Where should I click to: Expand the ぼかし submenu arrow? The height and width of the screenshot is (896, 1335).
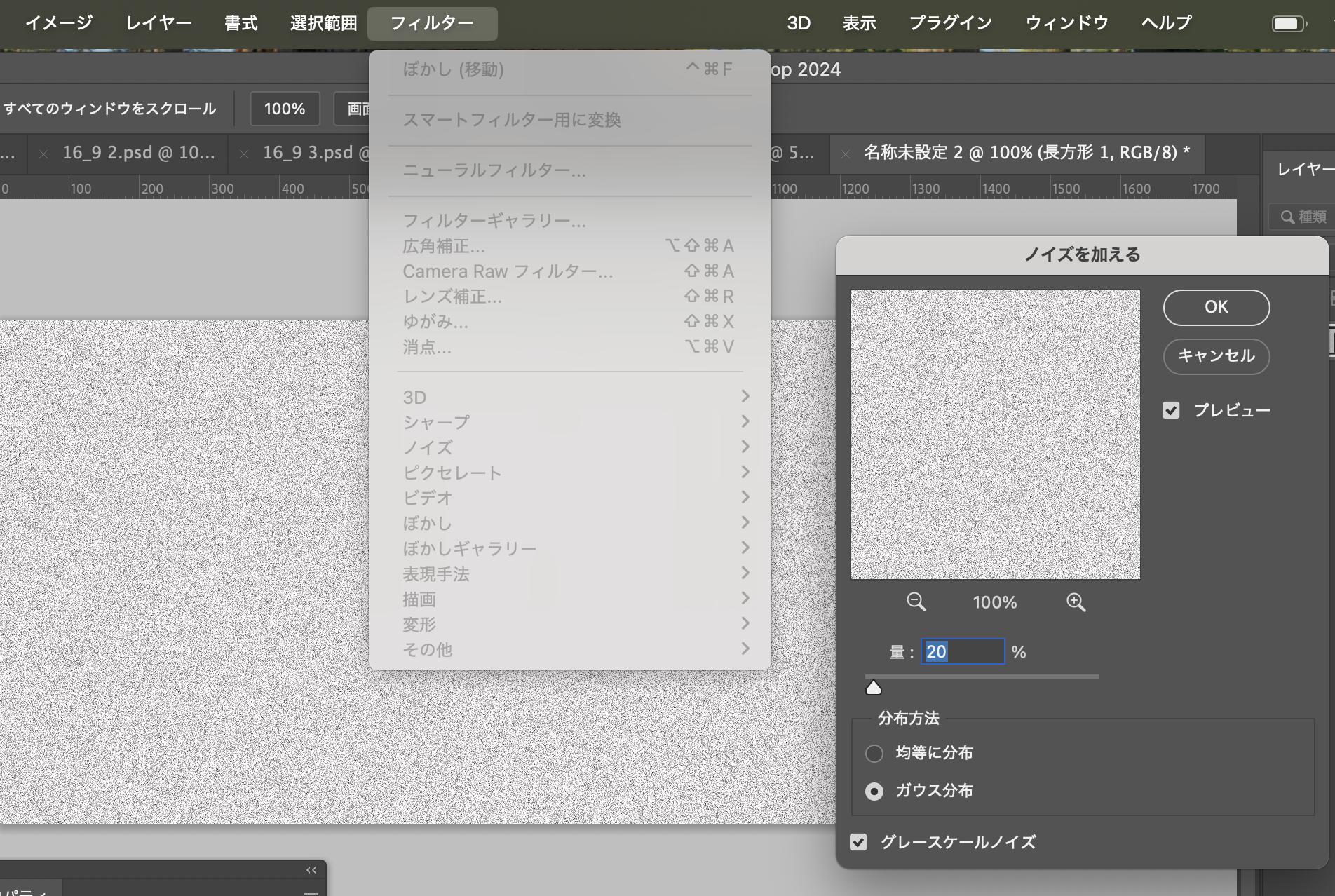pyautogui.click(x=745, y=522)
